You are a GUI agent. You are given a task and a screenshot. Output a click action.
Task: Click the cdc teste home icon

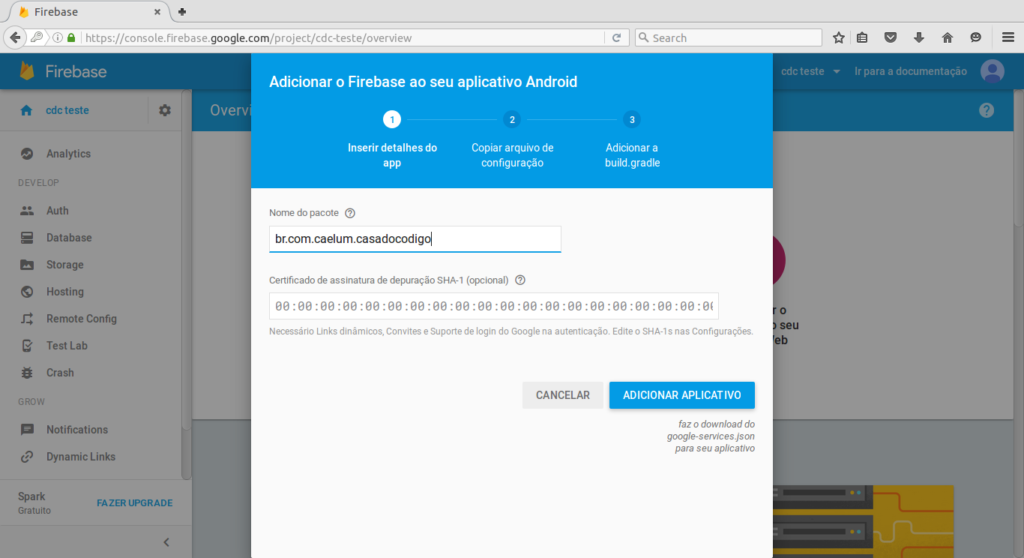26,110
